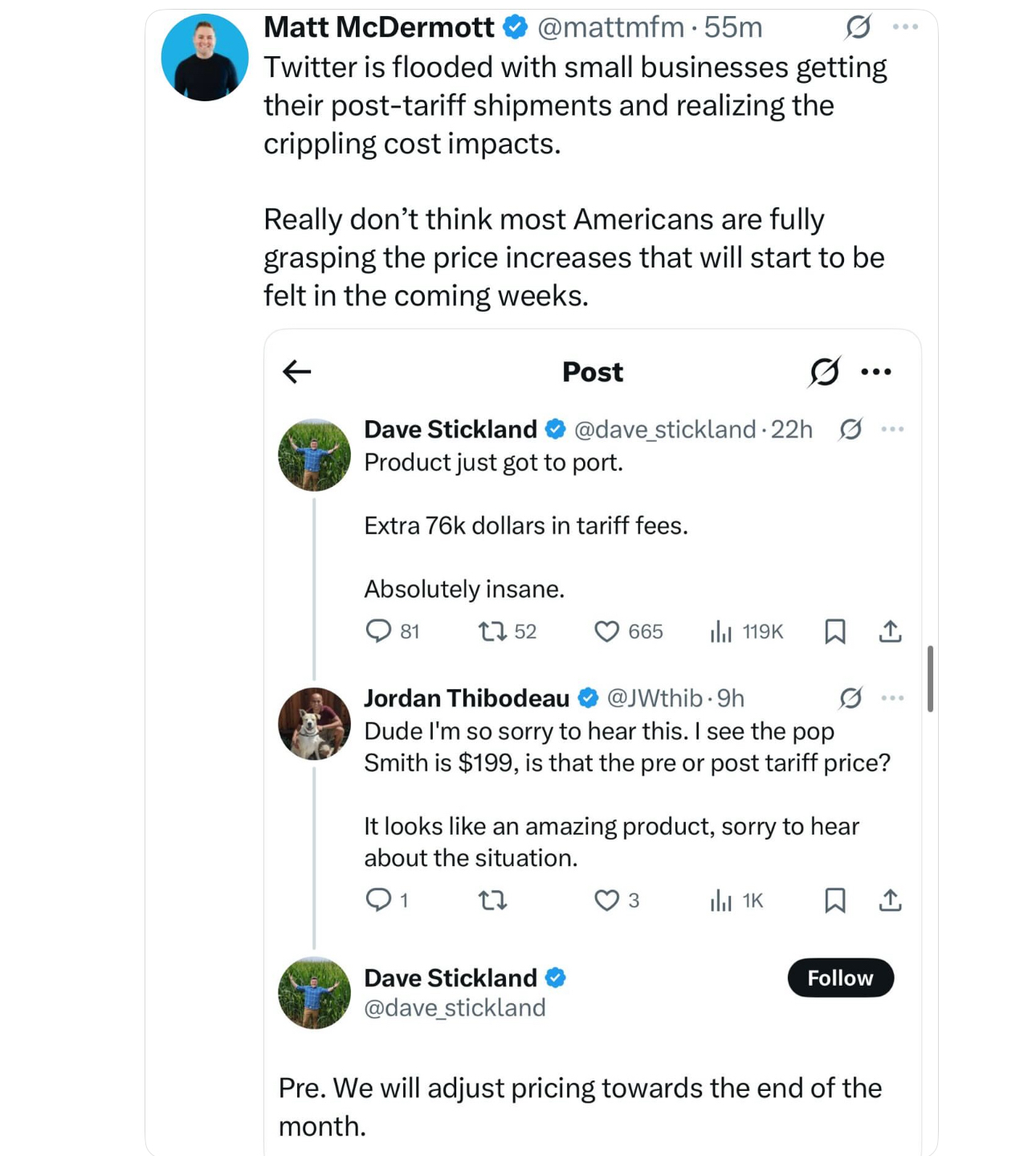Open the @mattmfm profile handle

(x=610, y=27)
